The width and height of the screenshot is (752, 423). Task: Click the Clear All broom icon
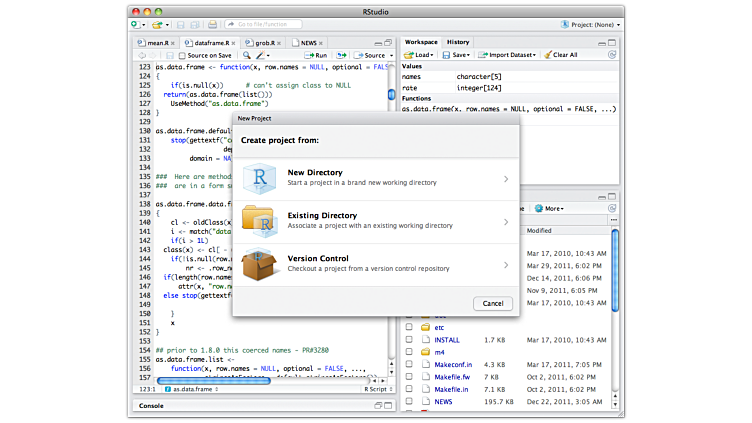(x=547, y=55)
